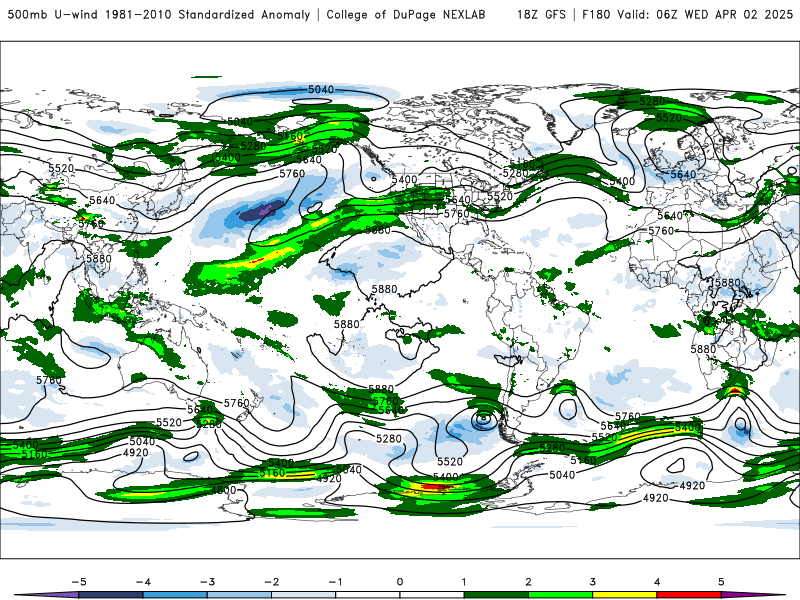Click the "4800" contour label near Antarctica
The height and width of the screenshot is (600, 800).
223,490
